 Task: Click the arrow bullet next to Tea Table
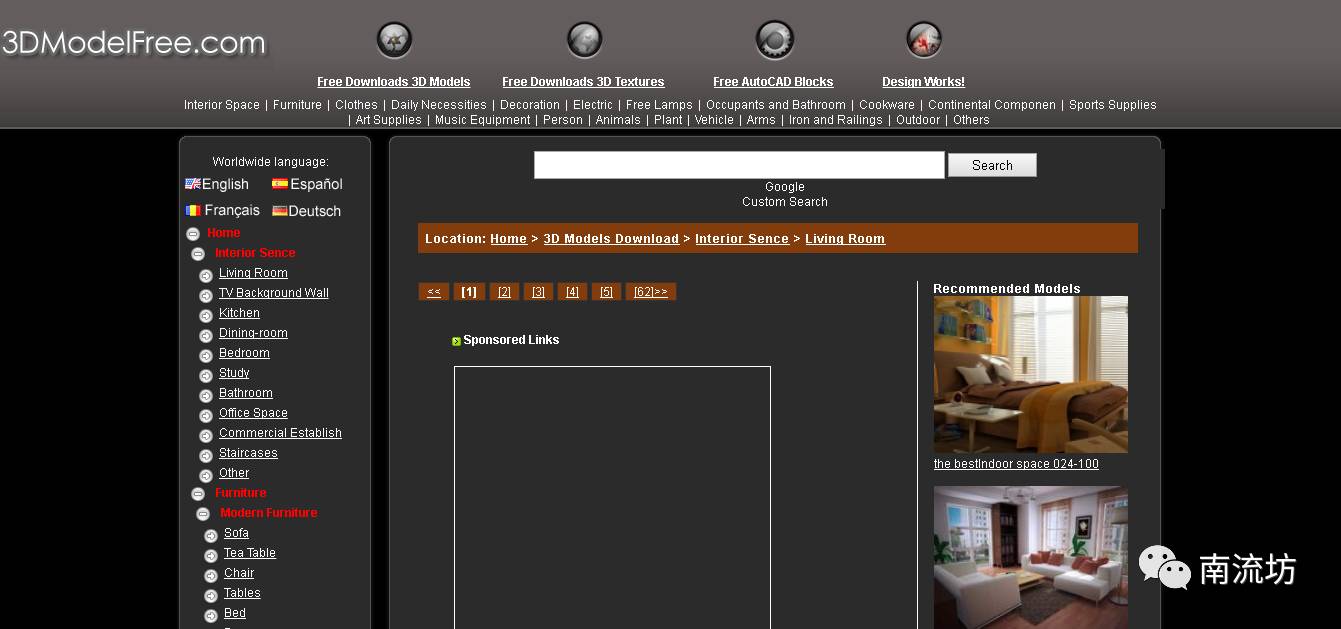[x=211, y=555]
